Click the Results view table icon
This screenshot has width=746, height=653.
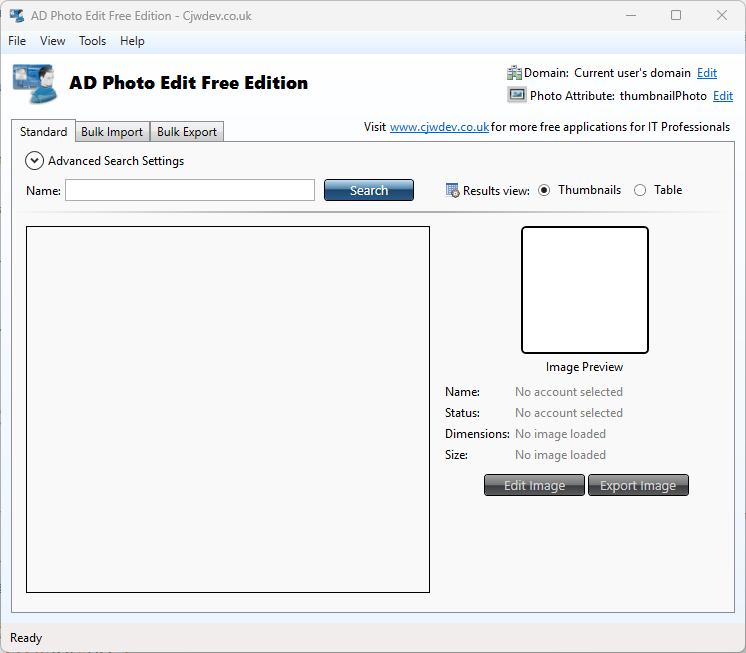(x=452, y=190)
